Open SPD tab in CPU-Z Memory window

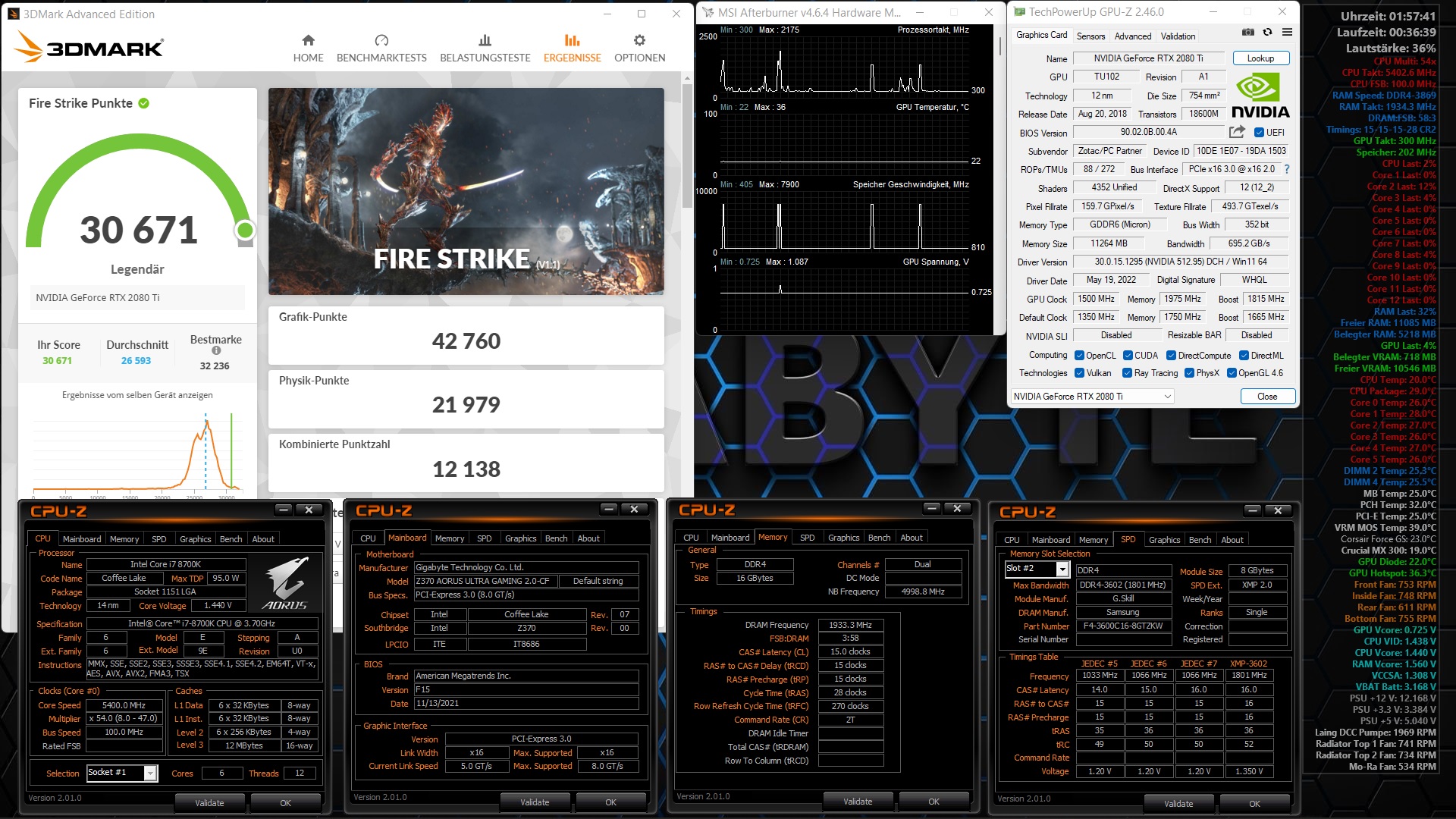[807, 538]
